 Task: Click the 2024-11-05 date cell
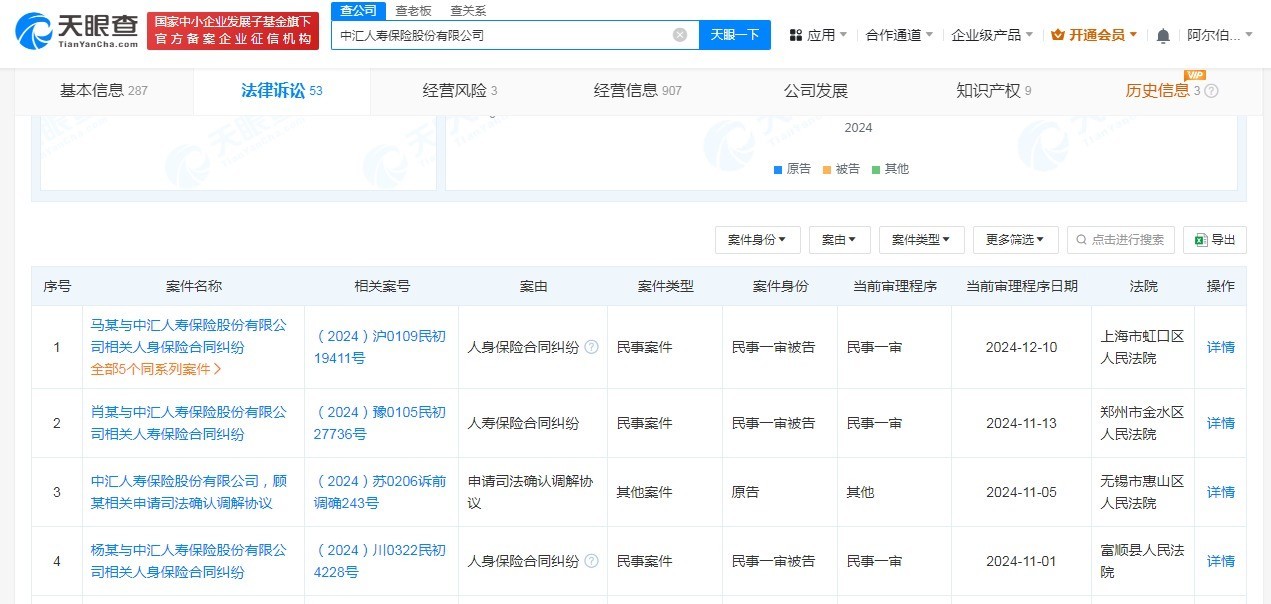tap(1021, 492)
